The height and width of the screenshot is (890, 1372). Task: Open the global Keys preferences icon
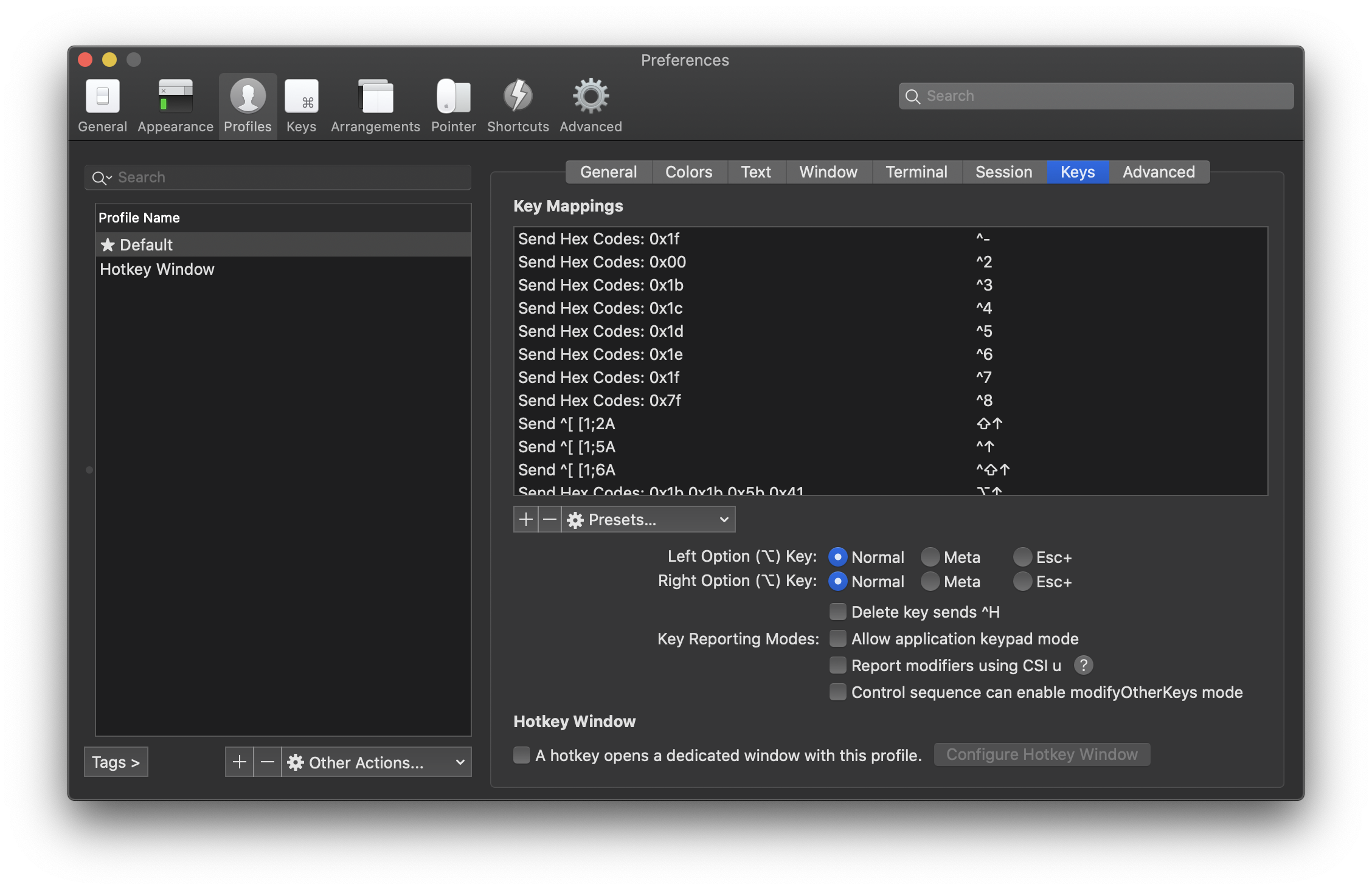pos(301,97)
